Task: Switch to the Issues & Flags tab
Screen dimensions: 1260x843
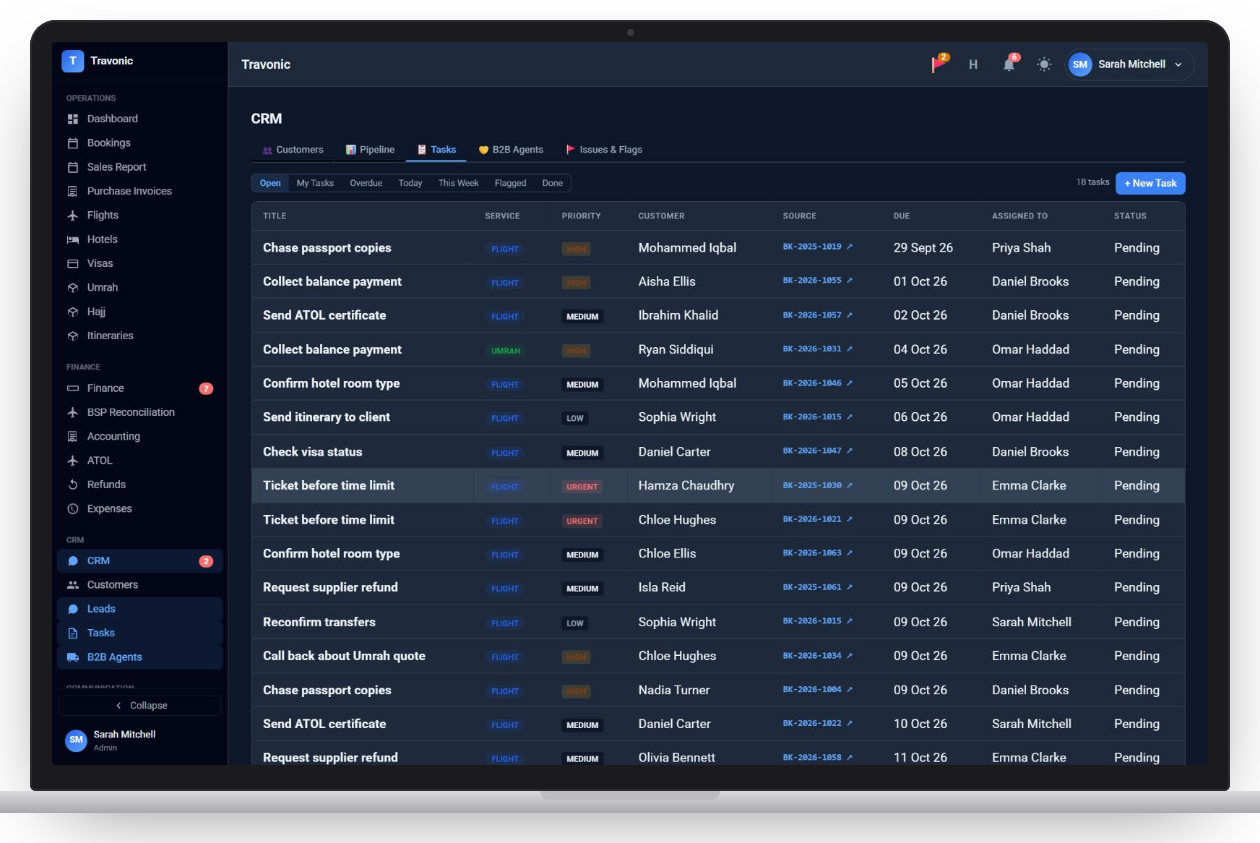Action: (604, 150)
